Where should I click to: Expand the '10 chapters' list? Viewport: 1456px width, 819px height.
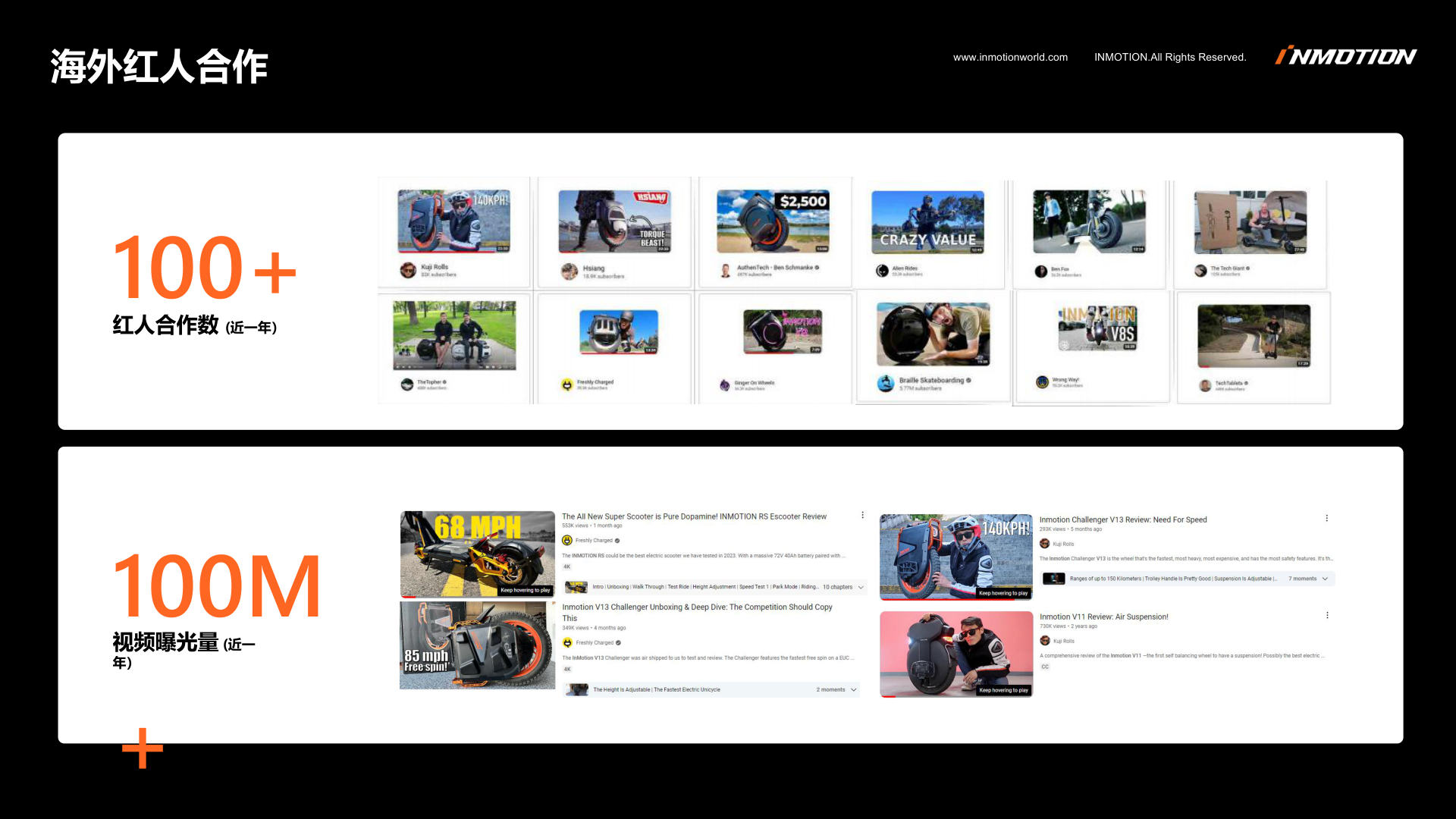tap(843, 587)
